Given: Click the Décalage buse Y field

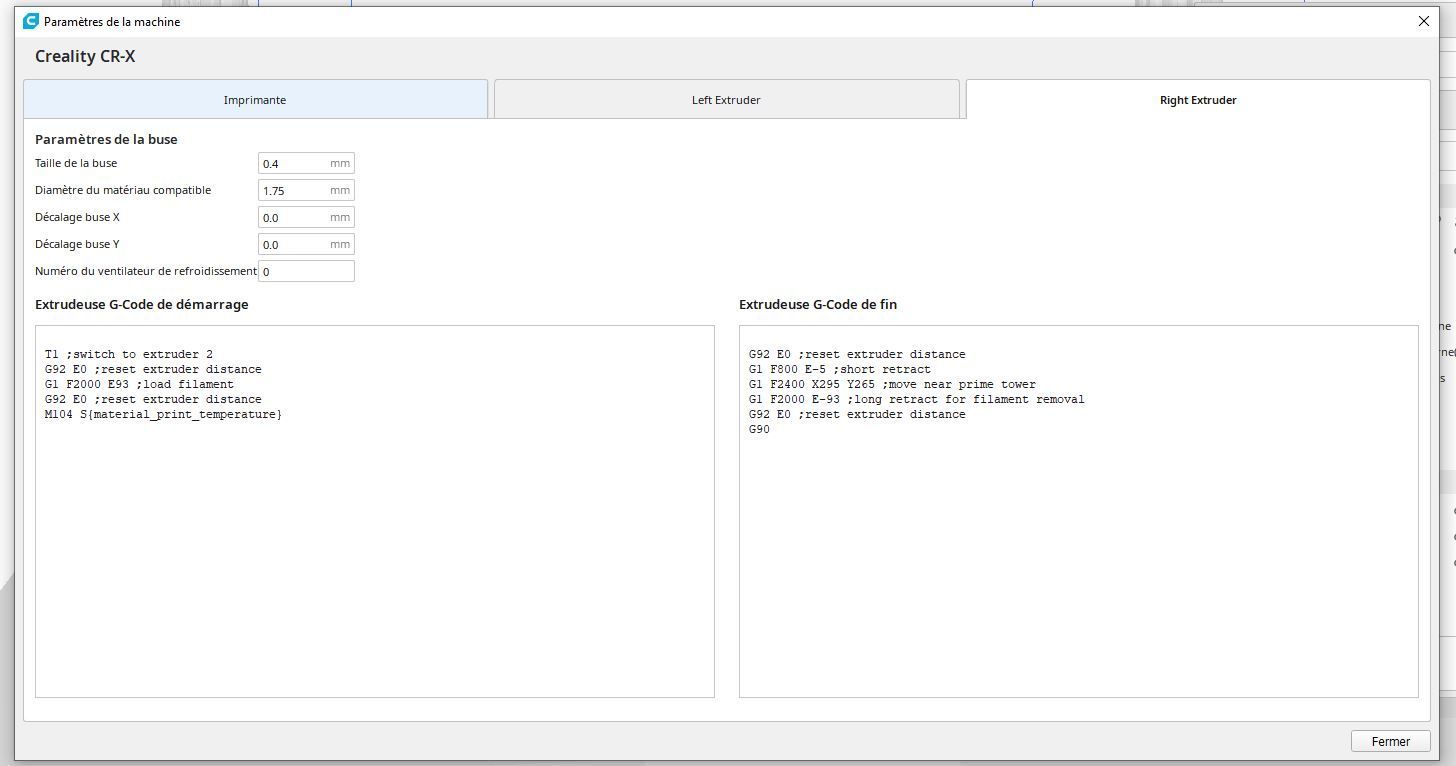Looking at the screenshot, I should [306, 244].
